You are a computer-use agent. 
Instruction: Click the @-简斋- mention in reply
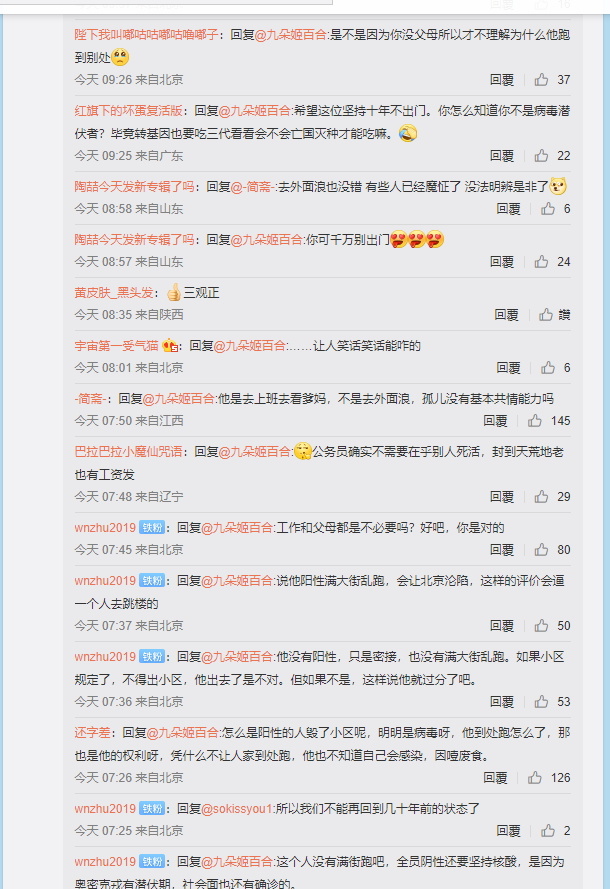(x=253, y=187)
